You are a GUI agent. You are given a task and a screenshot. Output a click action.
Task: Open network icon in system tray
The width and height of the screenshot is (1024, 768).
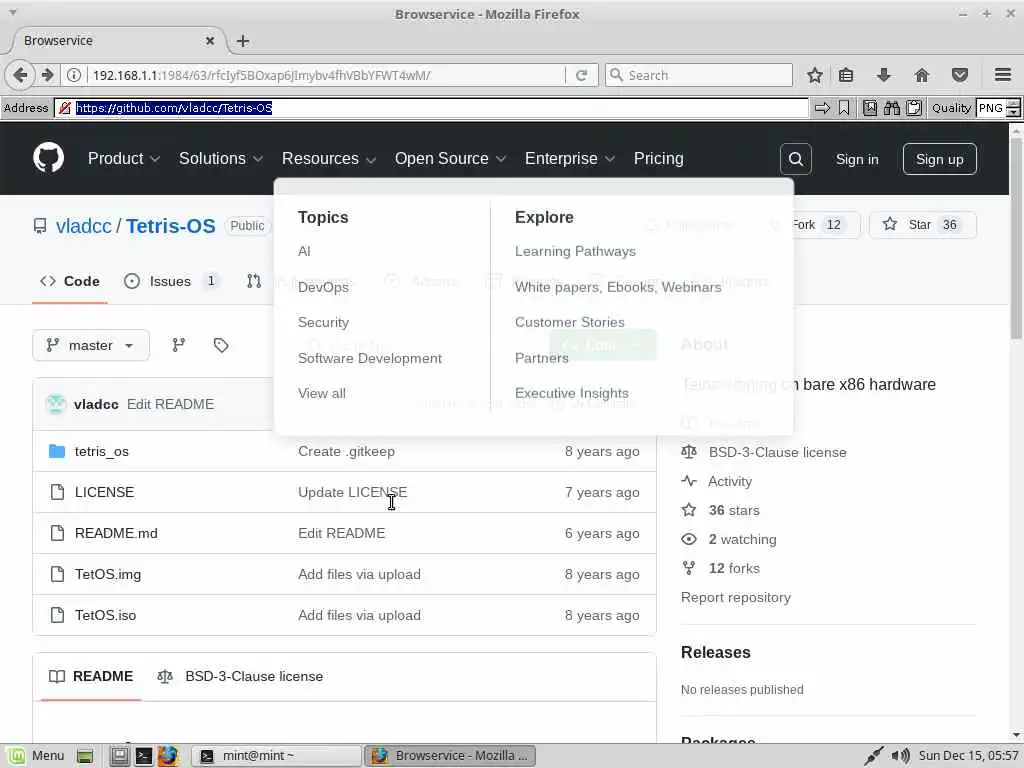(x=873, y=756)
